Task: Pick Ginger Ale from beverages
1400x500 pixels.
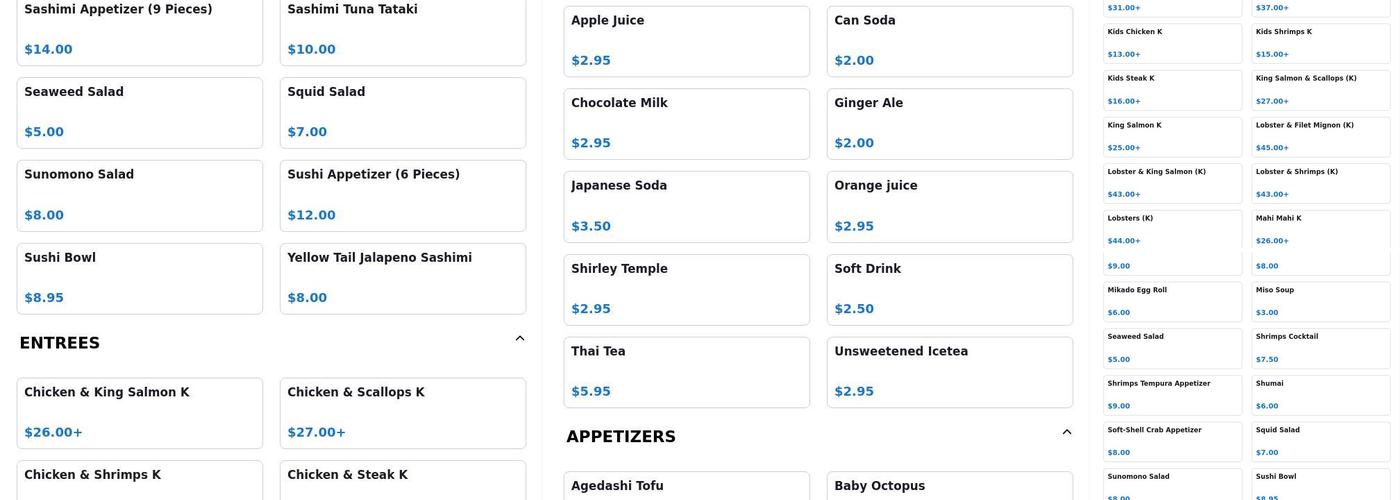Action: pos(949,124)
